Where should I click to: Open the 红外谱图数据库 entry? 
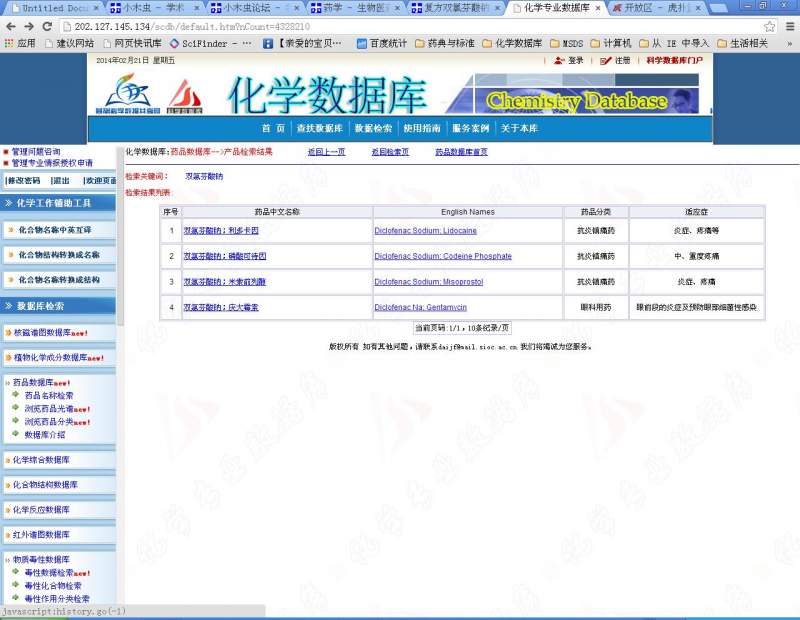pos(41,535)
